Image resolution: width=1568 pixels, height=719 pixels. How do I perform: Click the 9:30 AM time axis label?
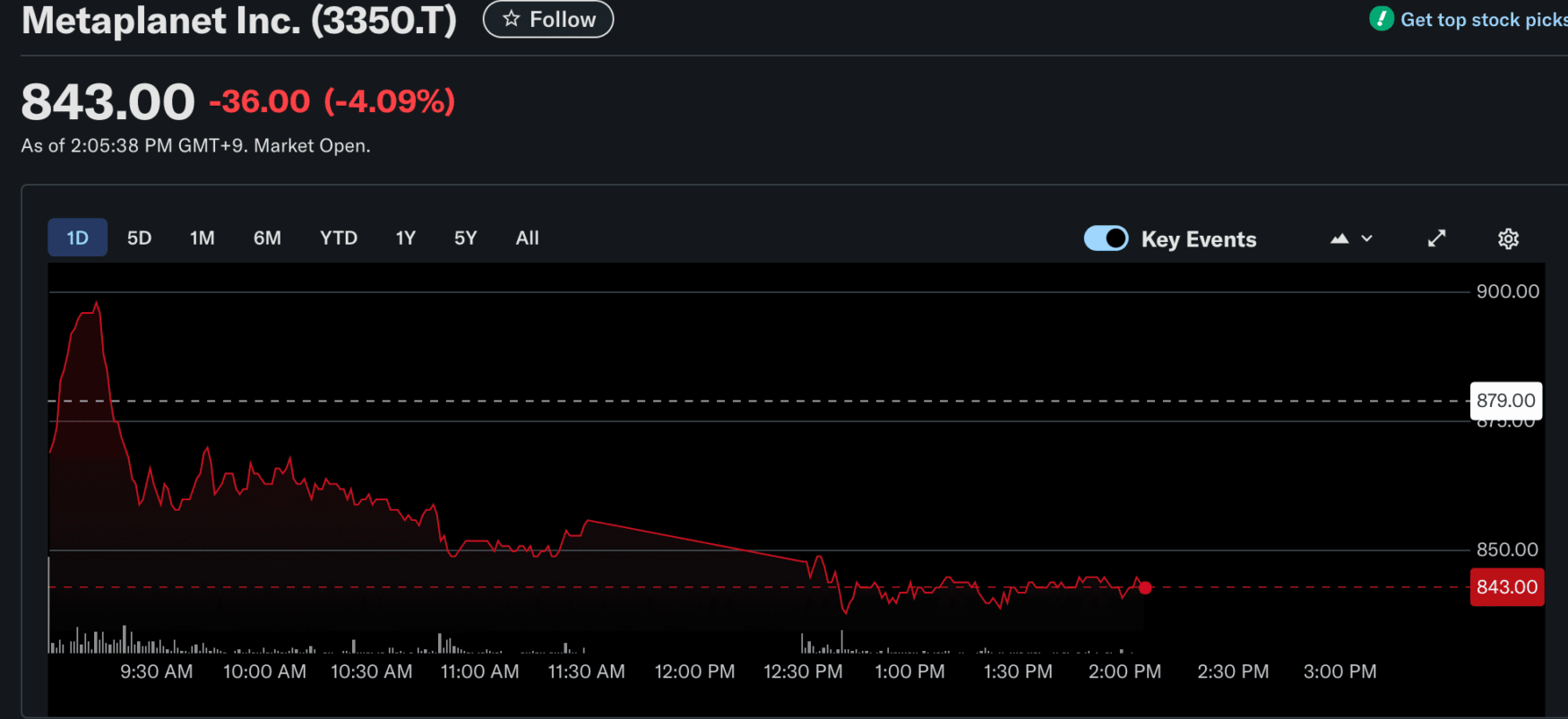tap(157, 671)
